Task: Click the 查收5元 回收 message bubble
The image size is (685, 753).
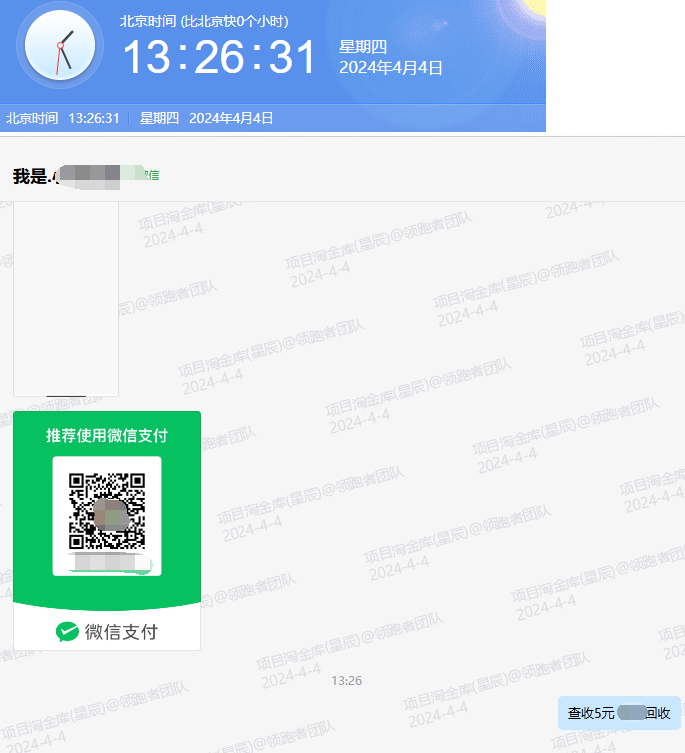Action: click(x=619, y=713)
